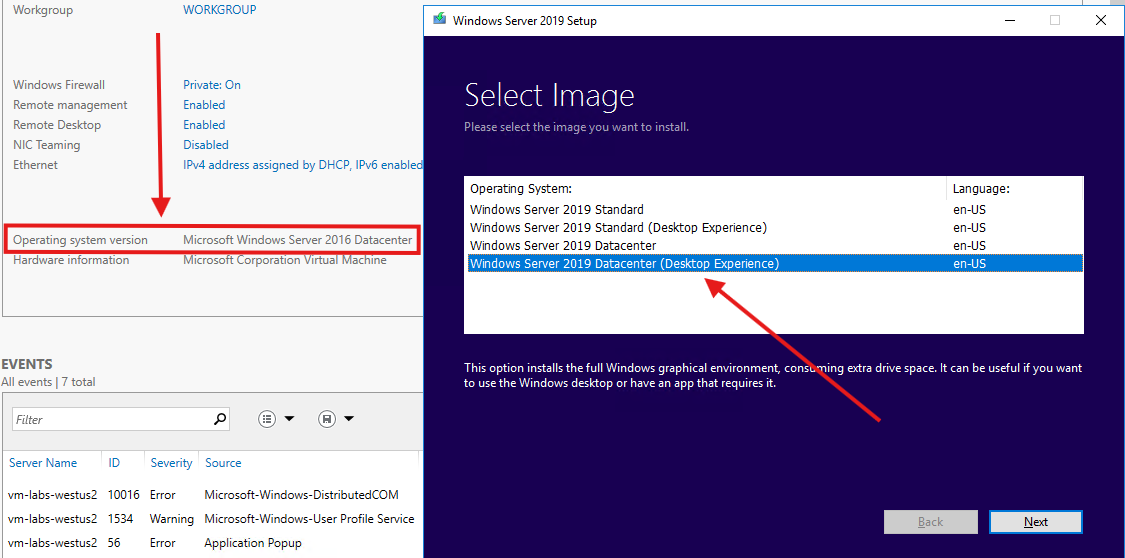Click the Windows Server 2019 Setup title icon
The width and height of the screenshot is (1125, 558).
click(x=438, y=20)
